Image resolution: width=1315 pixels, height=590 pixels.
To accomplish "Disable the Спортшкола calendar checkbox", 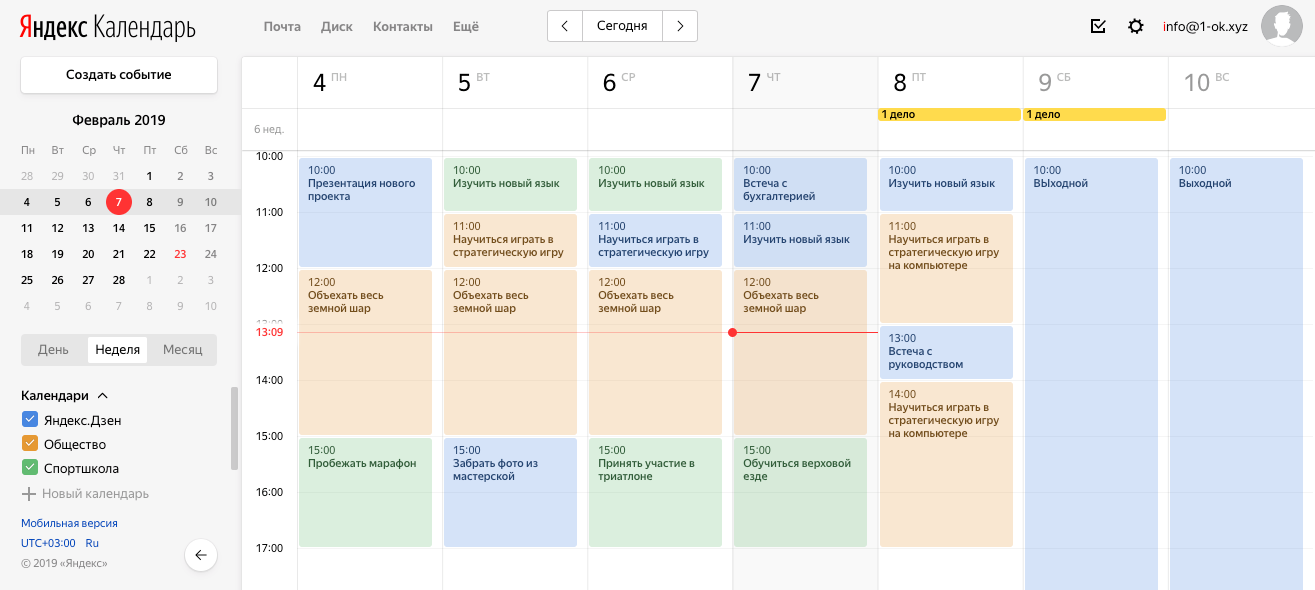I will [29, 468].
